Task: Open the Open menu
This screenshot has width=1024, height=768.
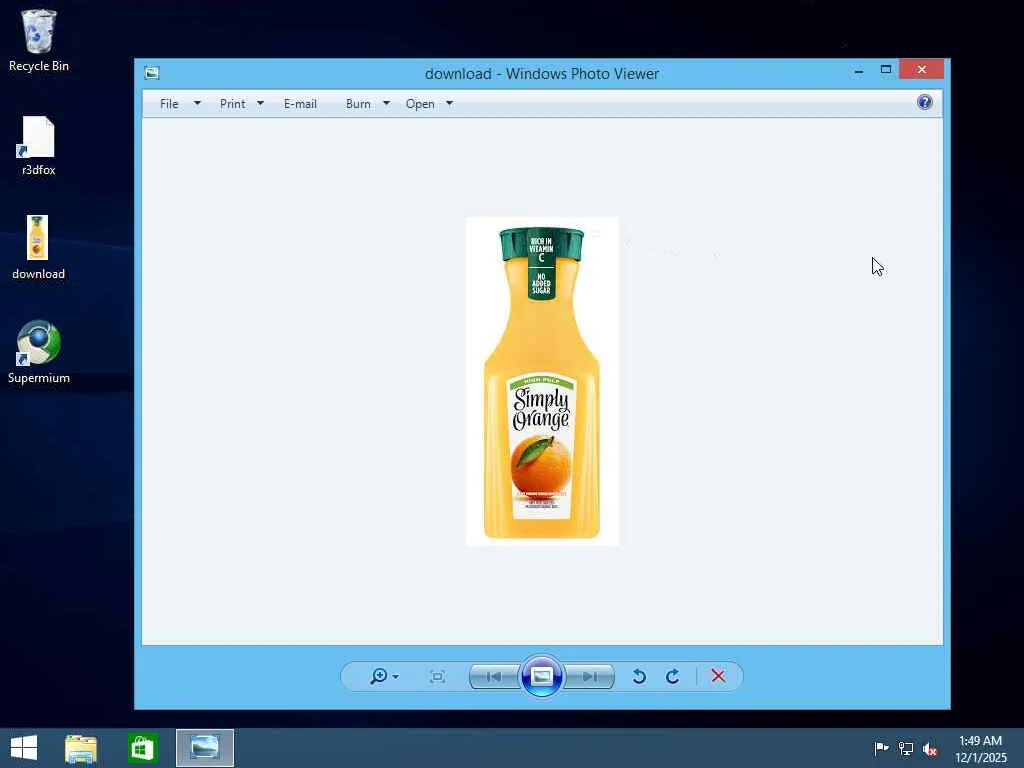Action: (x=420, y=104)
